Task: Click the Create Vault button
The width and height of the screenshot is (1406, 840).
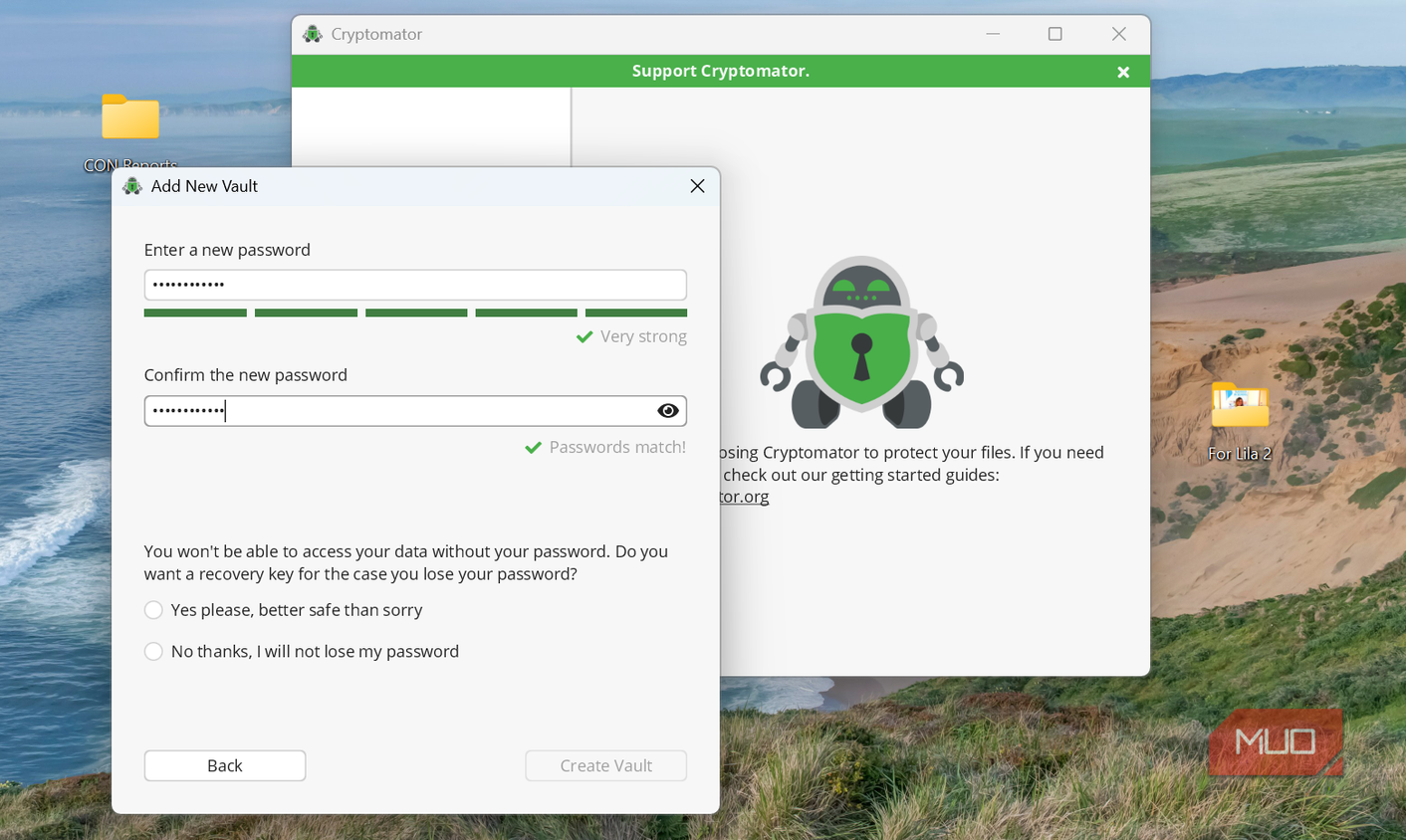Action: coord(605,765)
